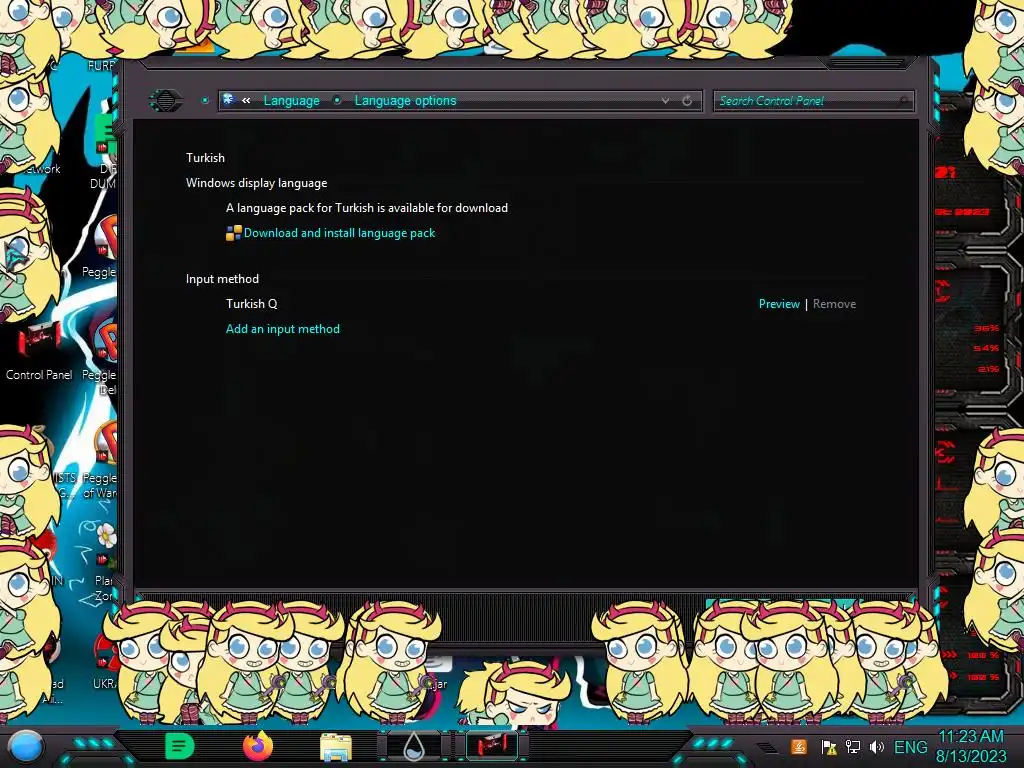The image size is (1024, 768).
Task: Download and install the Turkish language pack
Action: (339, 233)
